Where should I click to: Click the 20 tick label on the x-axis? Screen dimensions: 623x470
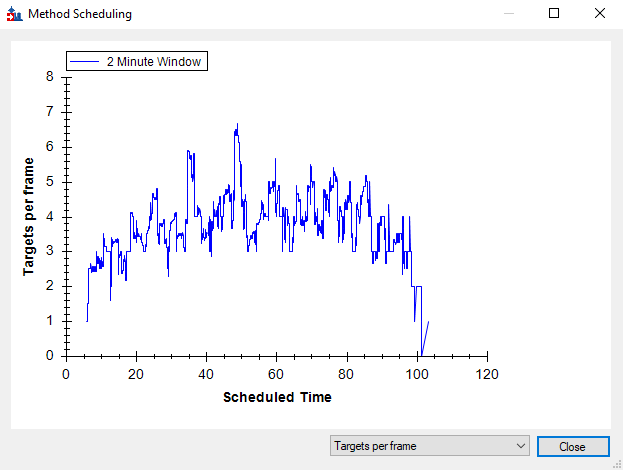(x=136, y=374)
